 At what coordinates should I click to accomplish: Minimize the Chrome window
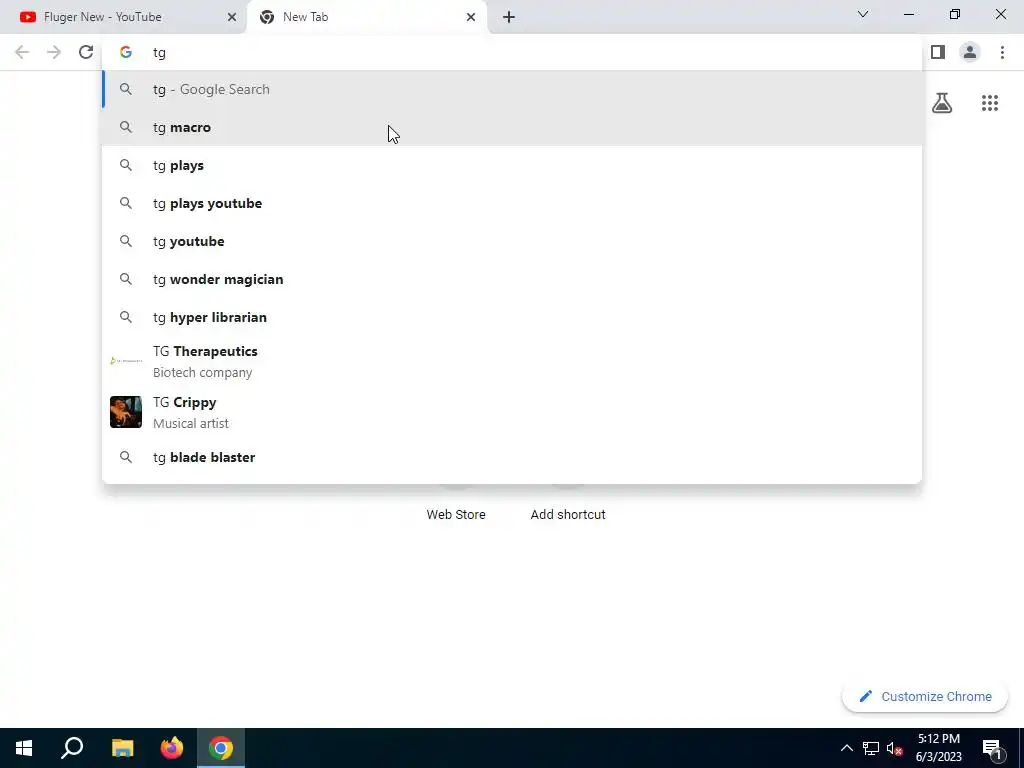909,14
